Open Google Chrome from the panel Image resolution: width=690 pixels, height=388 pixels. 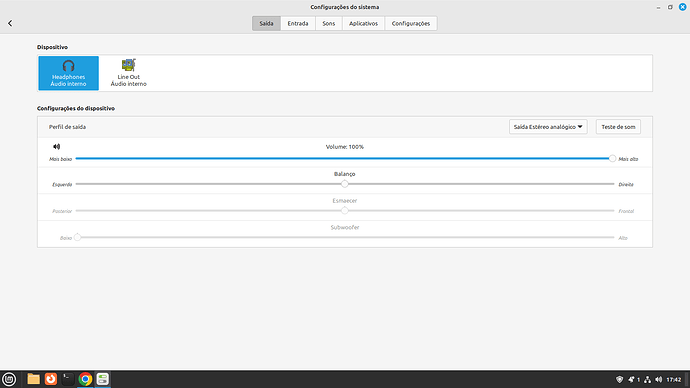click(x=85, y=379)
